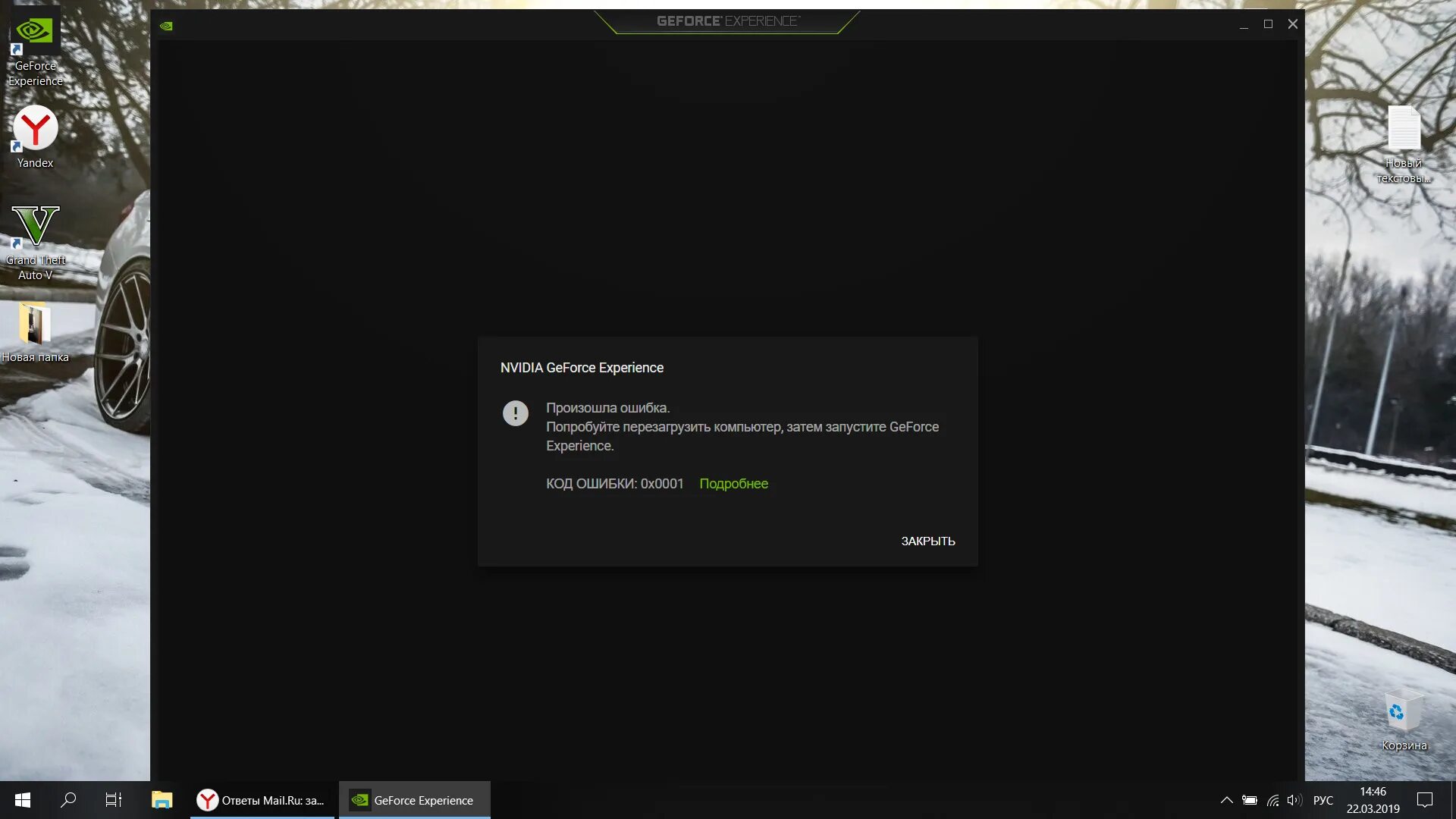This screenshot has width=1456, height=819.
Task: Switch to GeForce Experience taskbar button
Action: pos(414,800)
